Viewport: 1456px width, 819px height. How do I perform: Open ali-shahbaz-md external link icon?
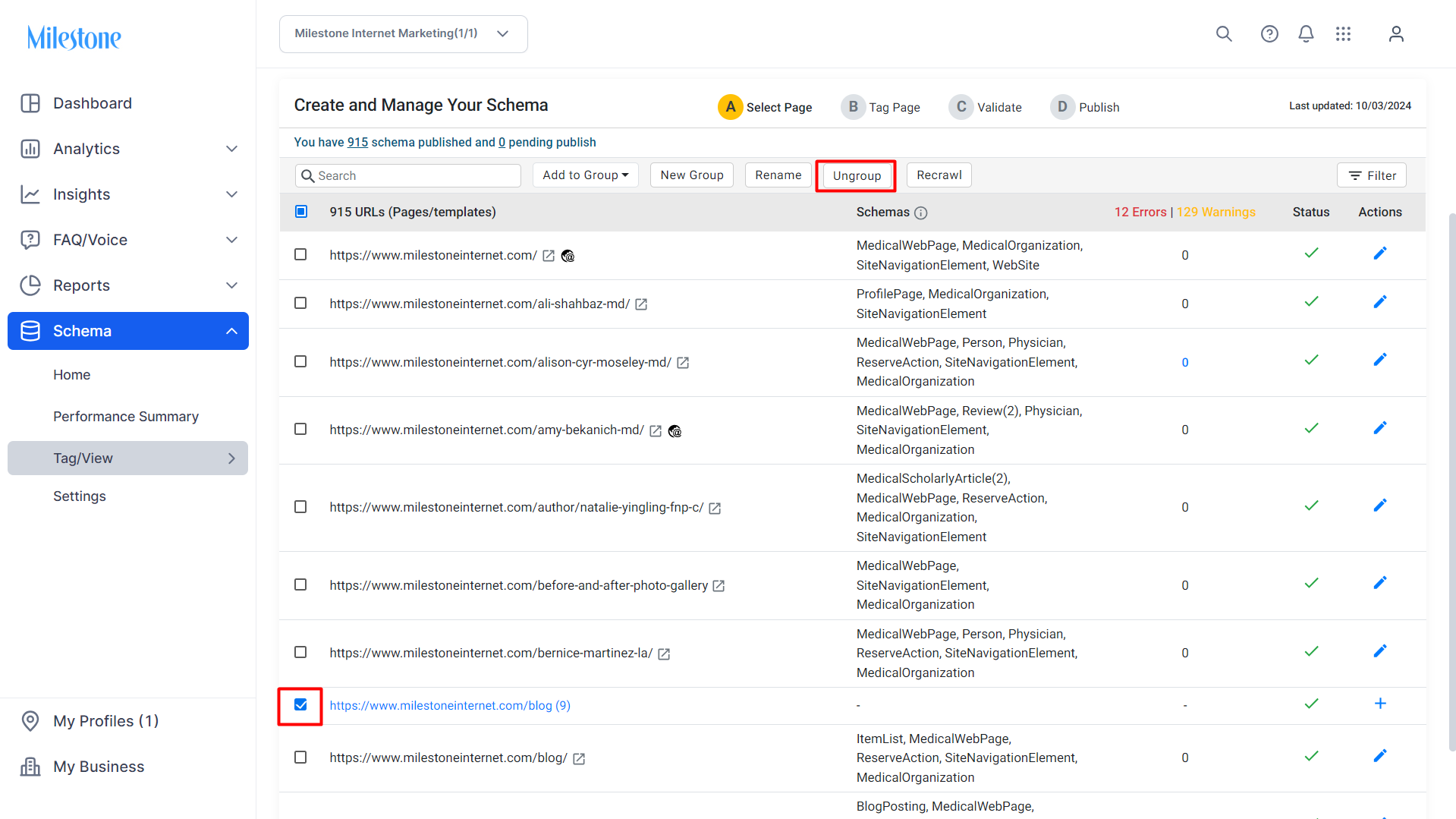point(641,304)
